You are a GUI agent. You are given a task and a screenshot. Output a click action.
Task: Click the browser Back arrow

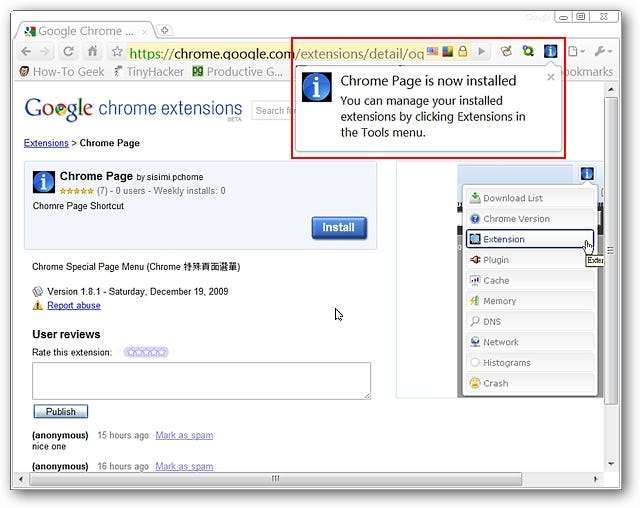coord(26,52)
